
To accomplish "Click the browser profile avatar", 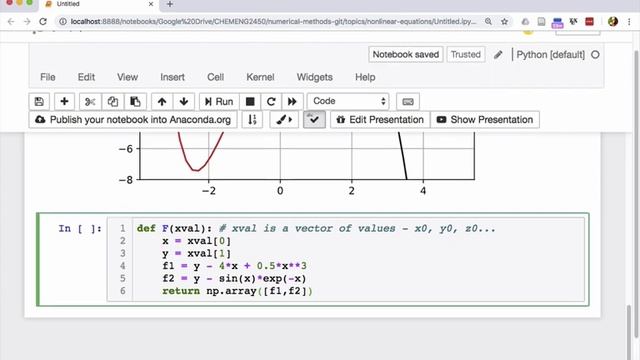I will pyautogui.click(x=613, y=22).
